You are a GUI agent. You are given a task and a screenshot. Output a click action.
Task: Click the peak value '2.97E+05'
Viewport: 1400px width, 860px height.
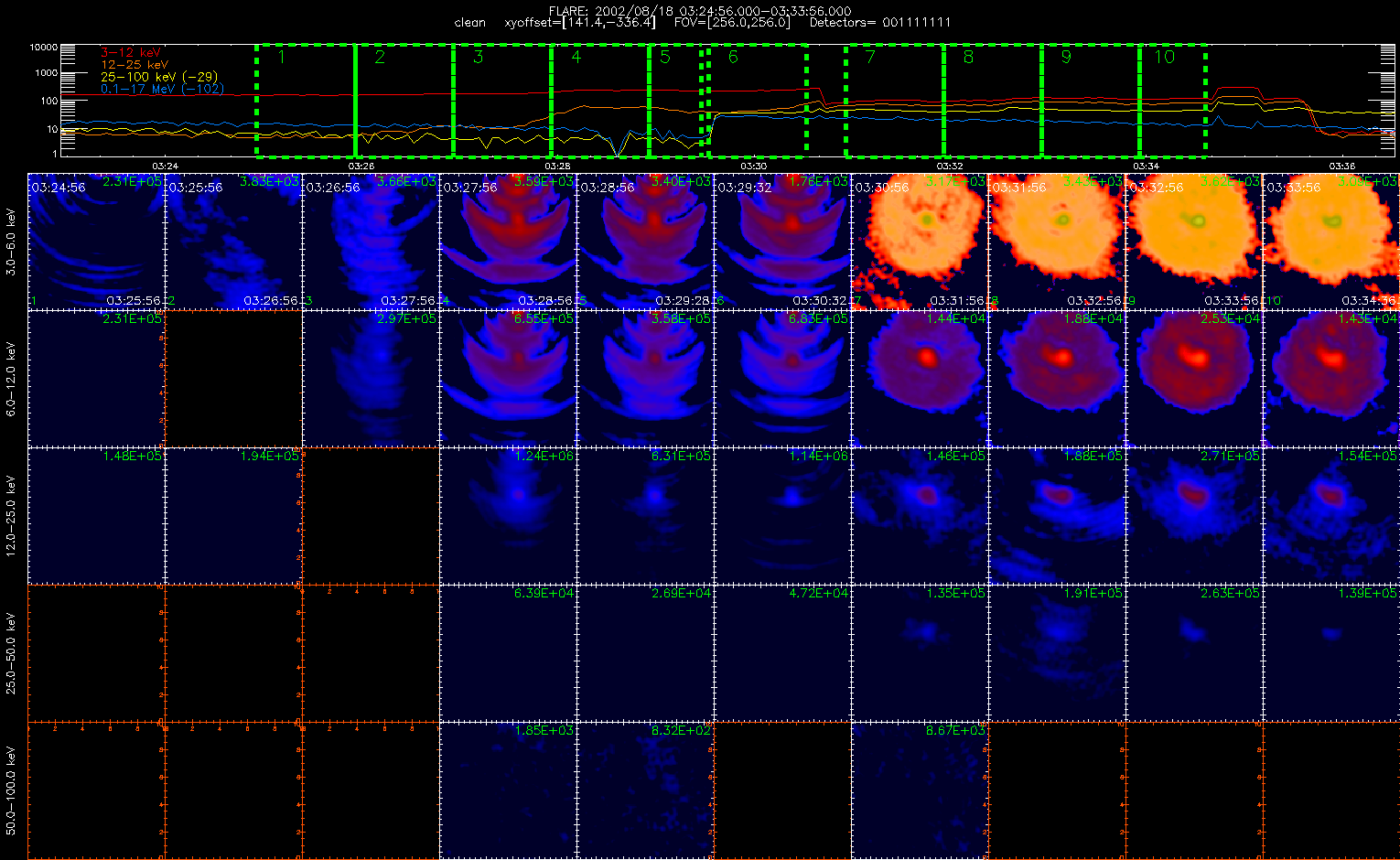(x=406, y=319)
